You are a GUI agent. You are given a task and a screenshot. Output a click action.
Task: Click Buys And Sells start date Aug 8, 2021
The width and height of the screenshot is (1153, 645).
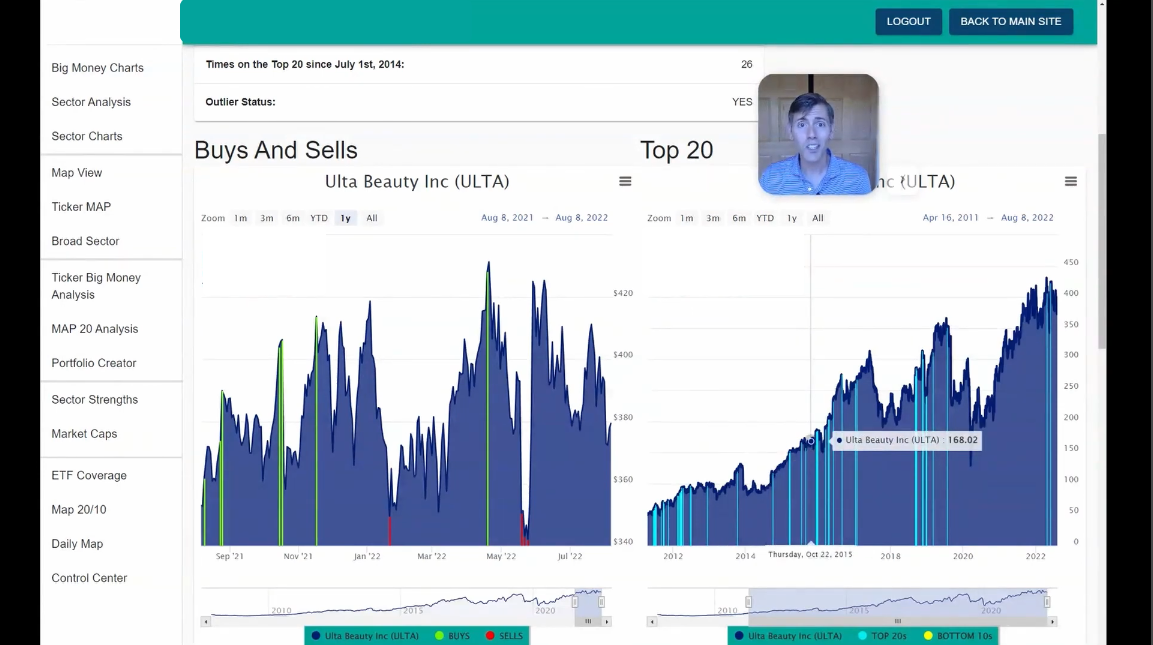[507, 218]
